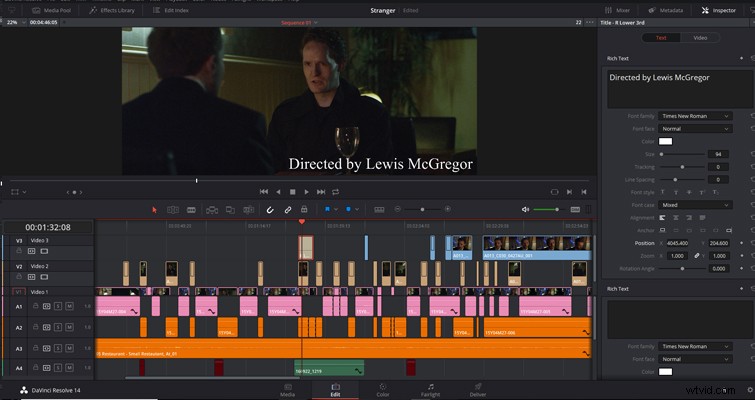Toggle the Inspector panel
Screen dimensions: 755x400
click(x=719, y=10)
